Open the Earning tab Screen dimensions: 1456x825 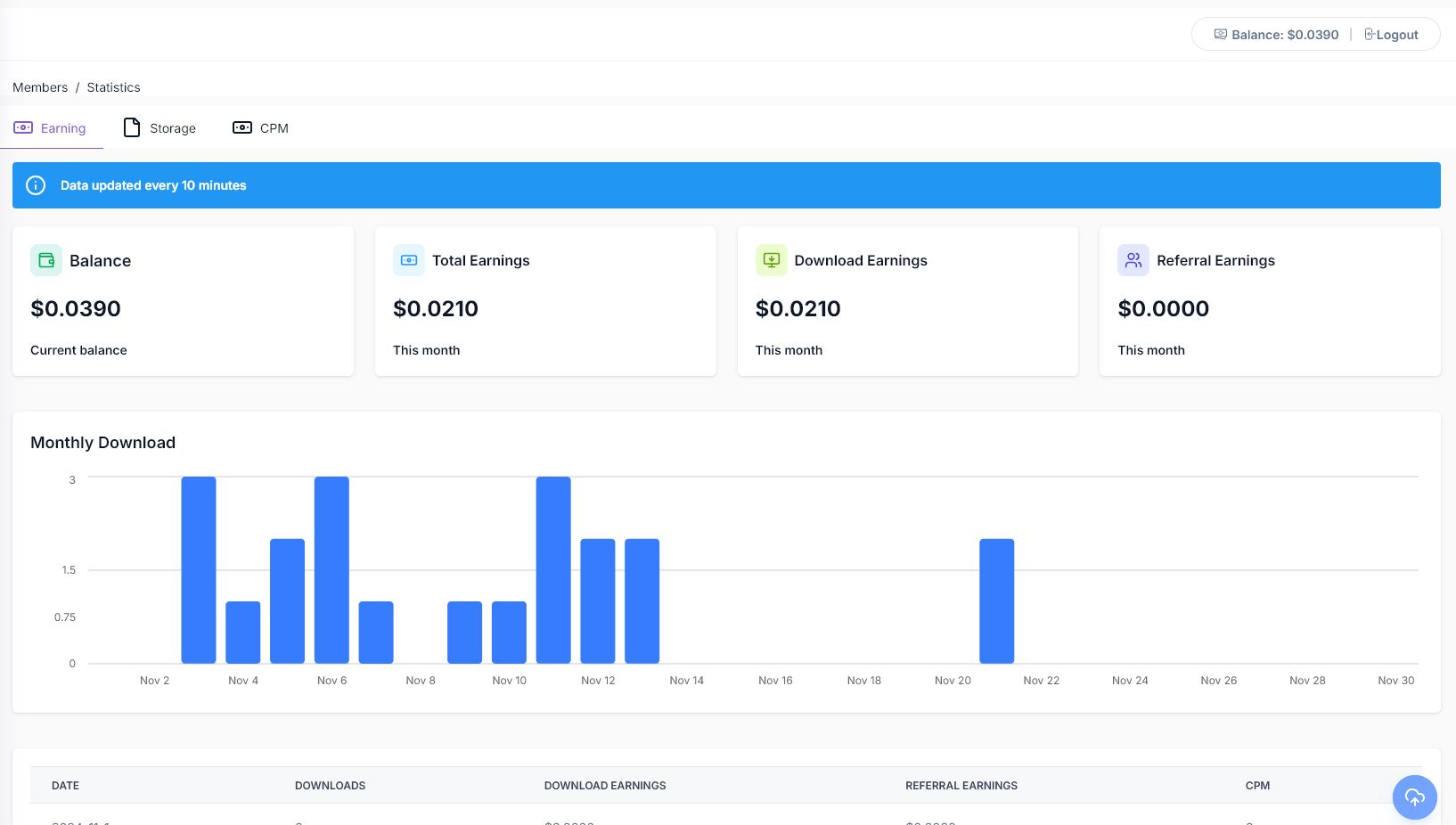pyautogui.click(x=51, y=128)
